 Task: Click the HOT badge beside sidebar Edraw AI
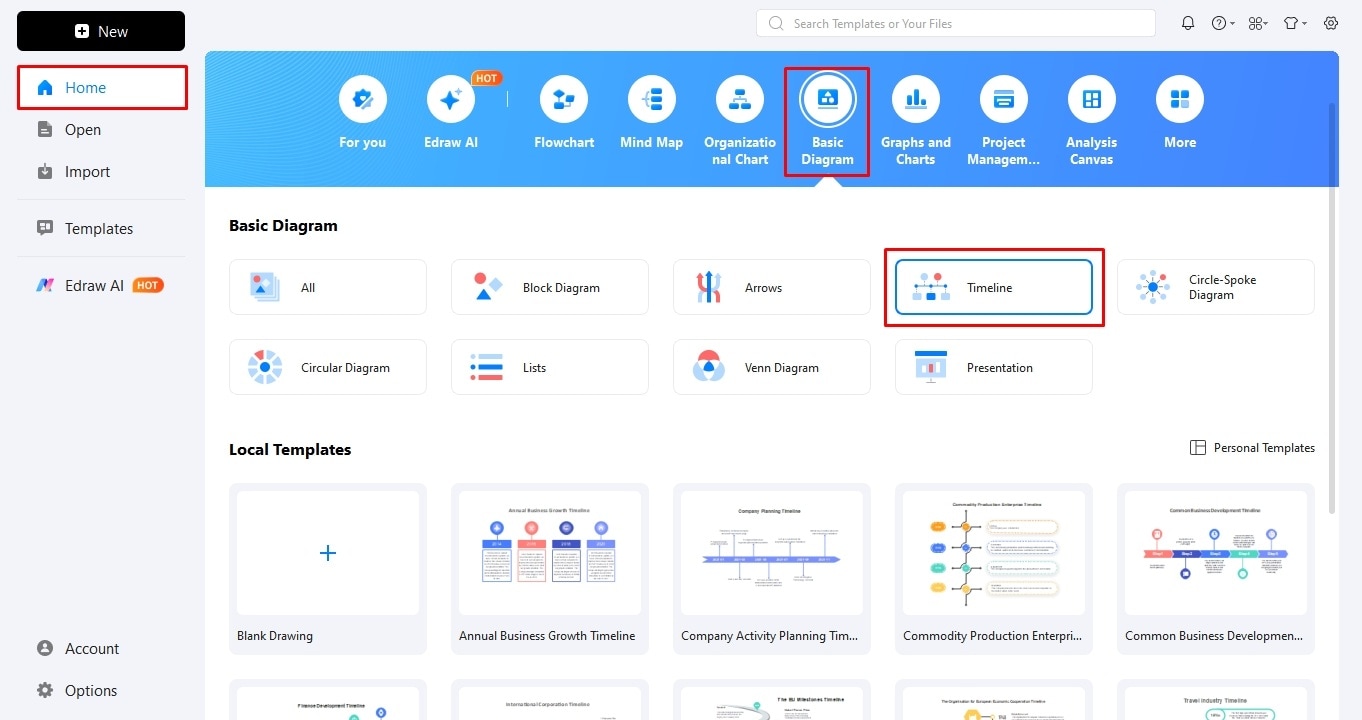148,285
